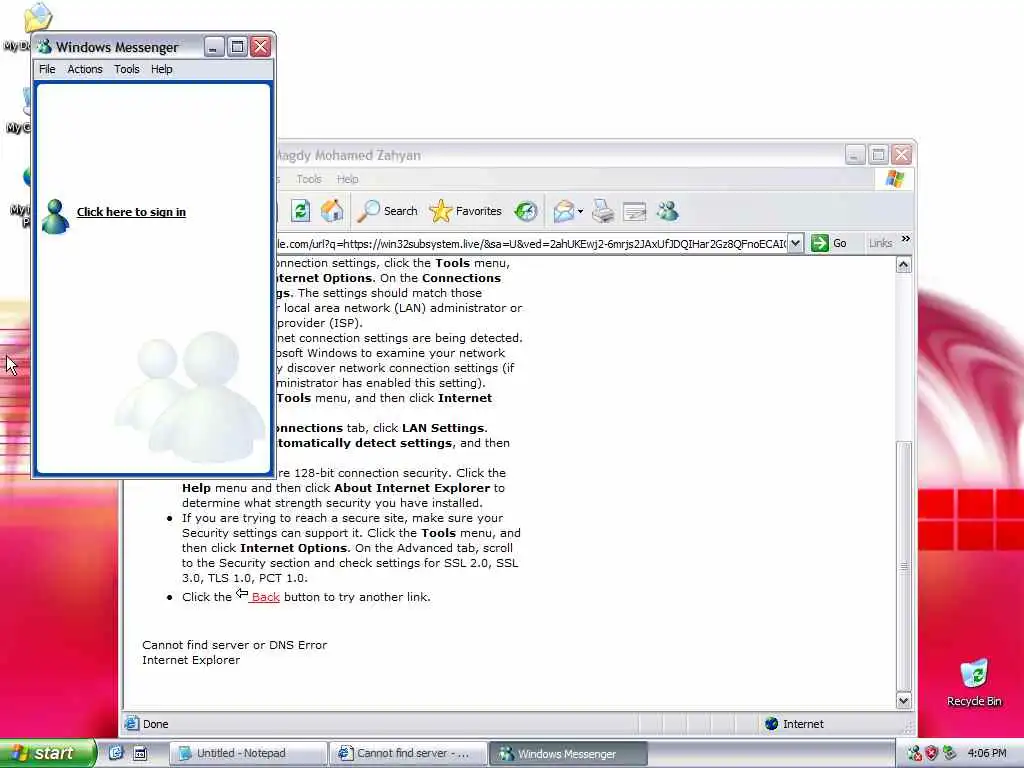Maximize the Windows Messenger window
Screen dimensions: 1024x768
click(237, 47)
